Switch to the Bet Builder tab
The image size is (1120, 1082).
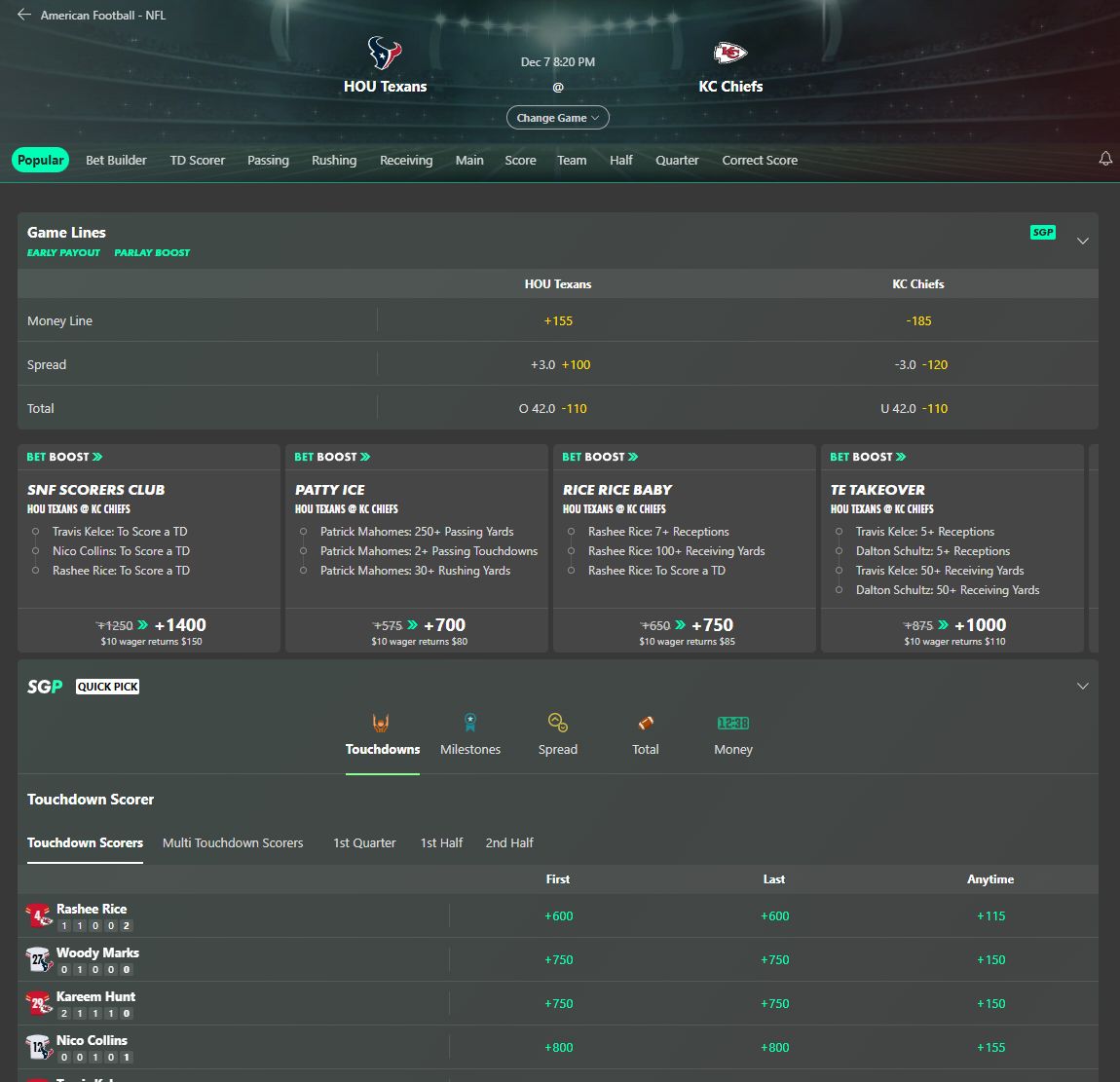pos(116,160)
